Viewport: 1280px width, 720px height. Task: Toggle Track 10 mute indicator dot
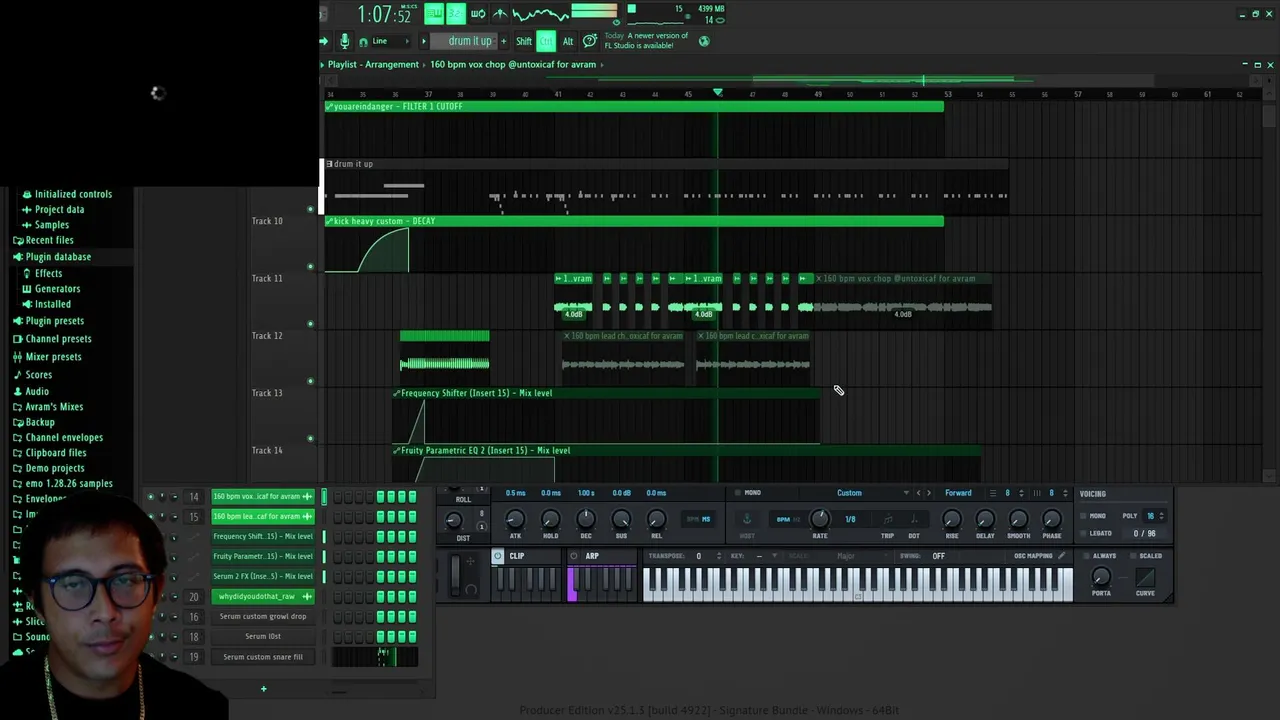click(x=310, y=267)
